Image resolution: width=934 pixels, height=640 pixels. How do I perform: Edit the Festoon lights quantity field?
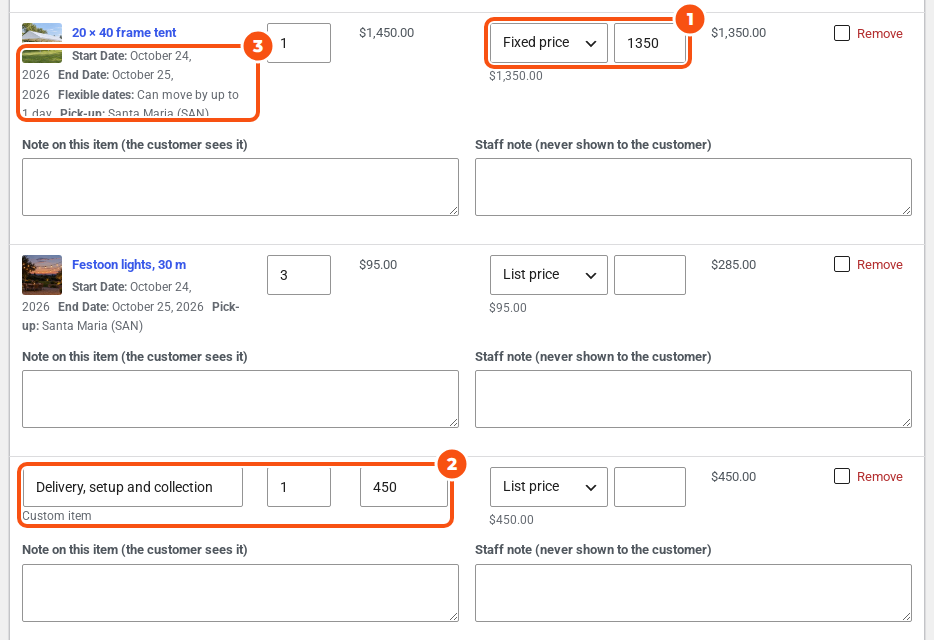299,275
